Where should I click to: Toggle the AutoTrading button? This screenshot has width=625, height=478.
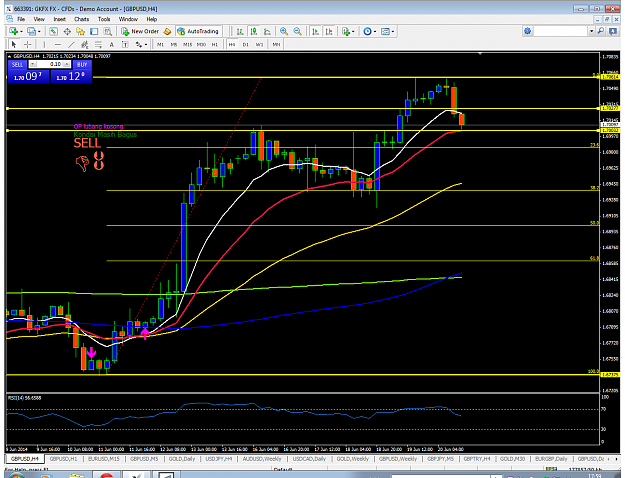click(x=198, y=31)
